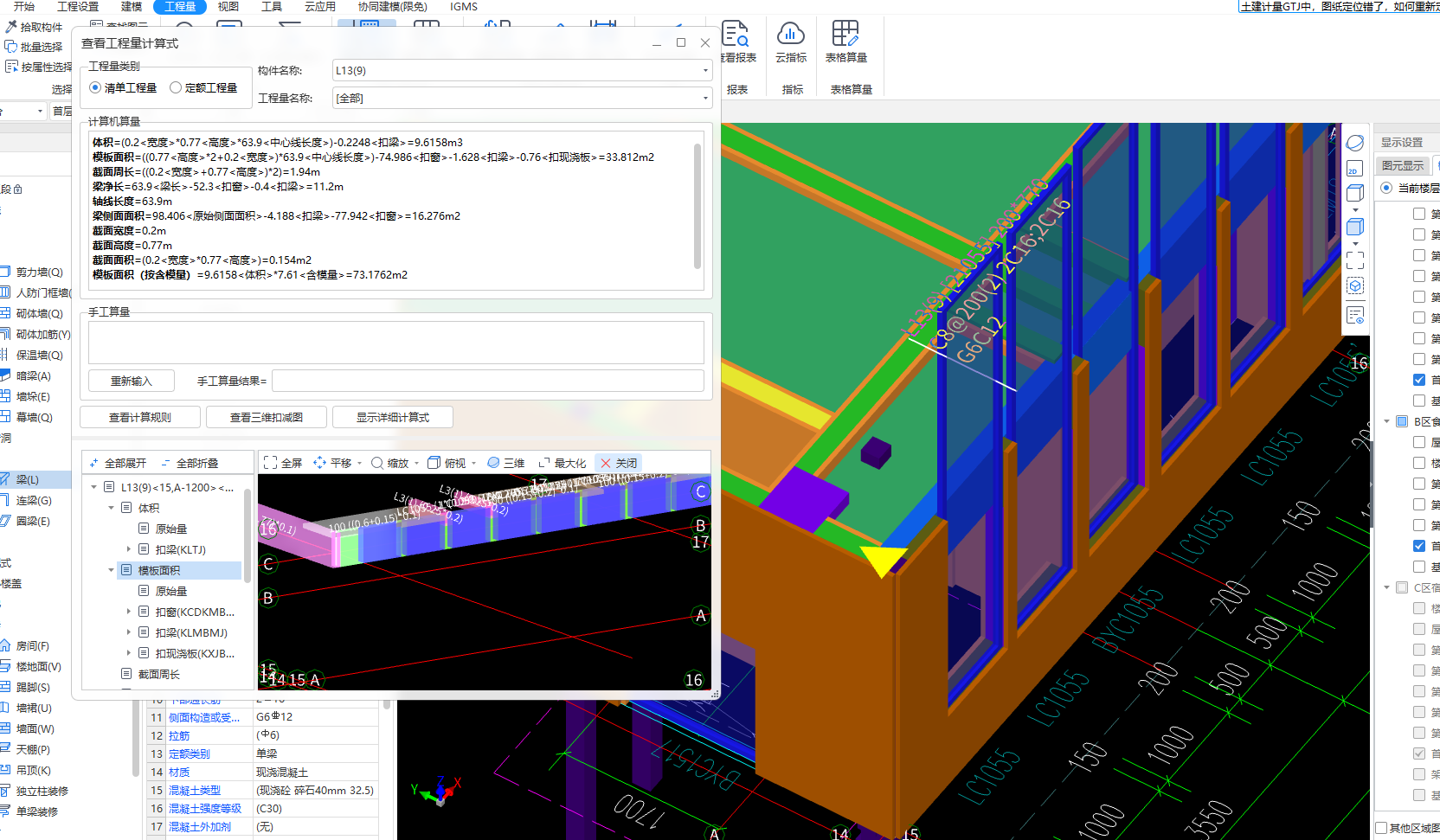
Task: Click the 批量选择 batch select tool
Action: click(35, 47)
